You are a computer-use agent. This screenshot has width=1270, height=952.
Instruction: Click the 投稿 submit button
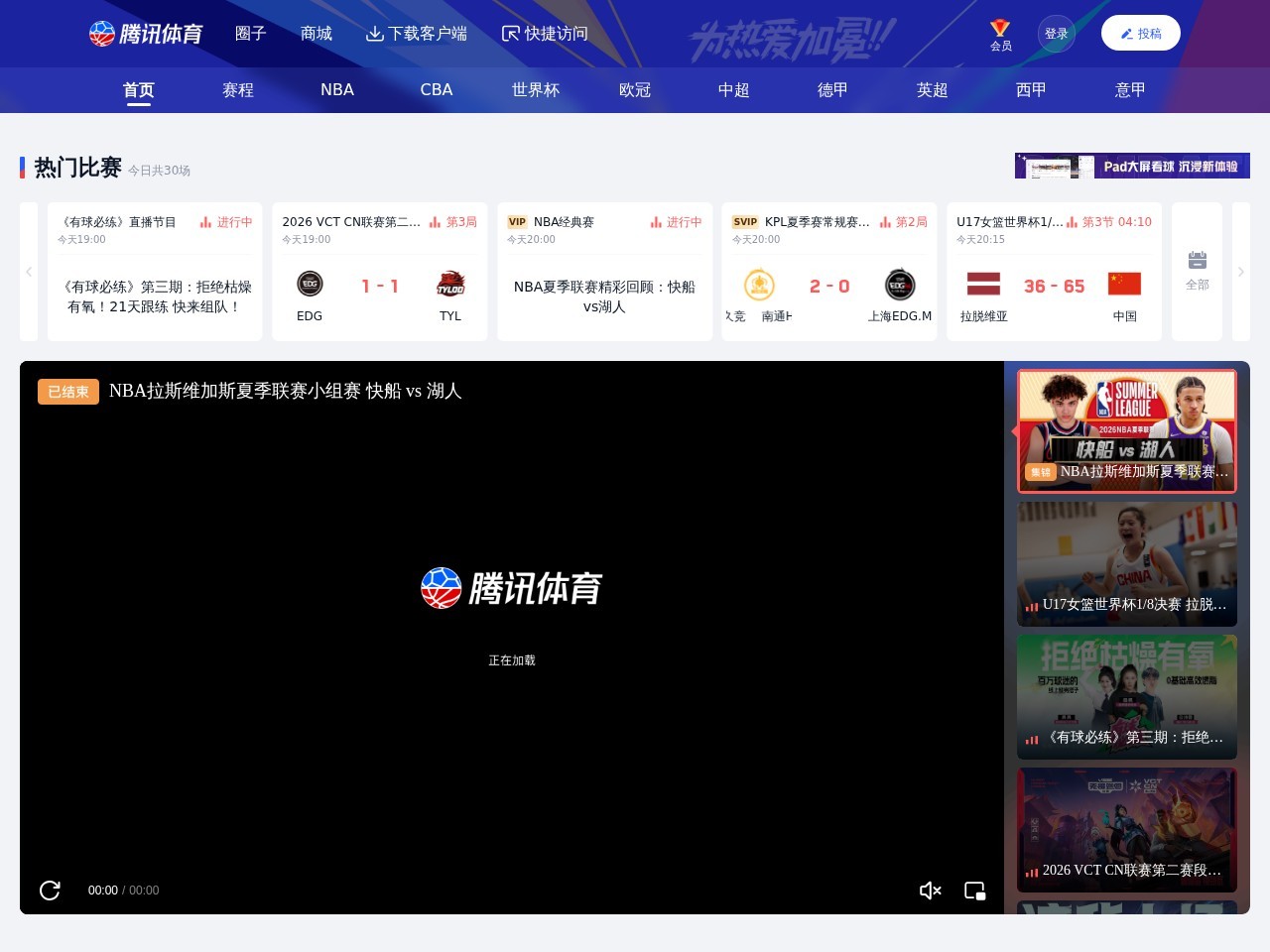point(1141,34)
